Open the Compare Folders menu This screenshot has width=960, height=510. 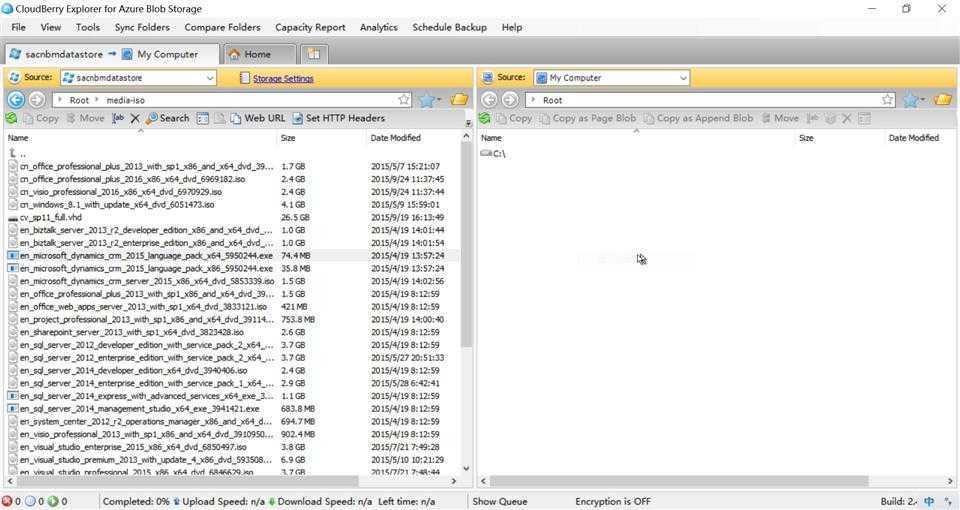(222, 27)
